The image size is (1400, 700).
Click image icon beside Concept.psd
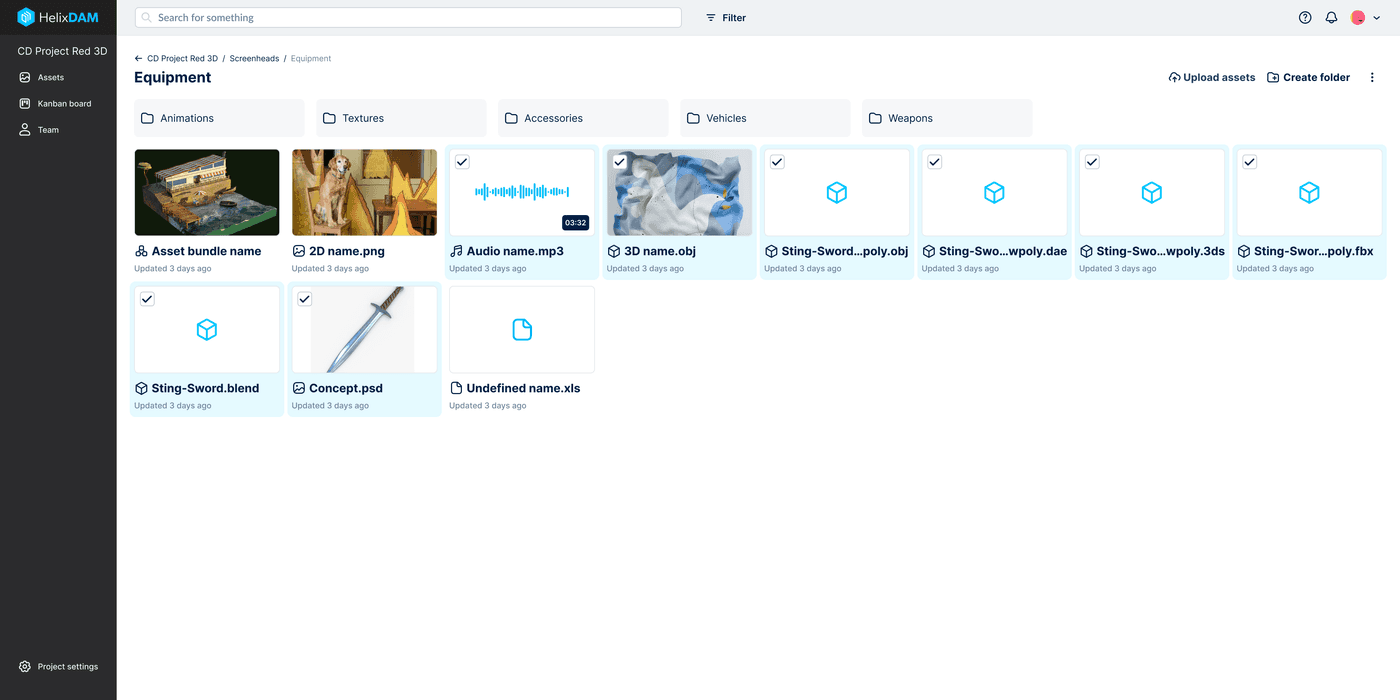point(299,388)
